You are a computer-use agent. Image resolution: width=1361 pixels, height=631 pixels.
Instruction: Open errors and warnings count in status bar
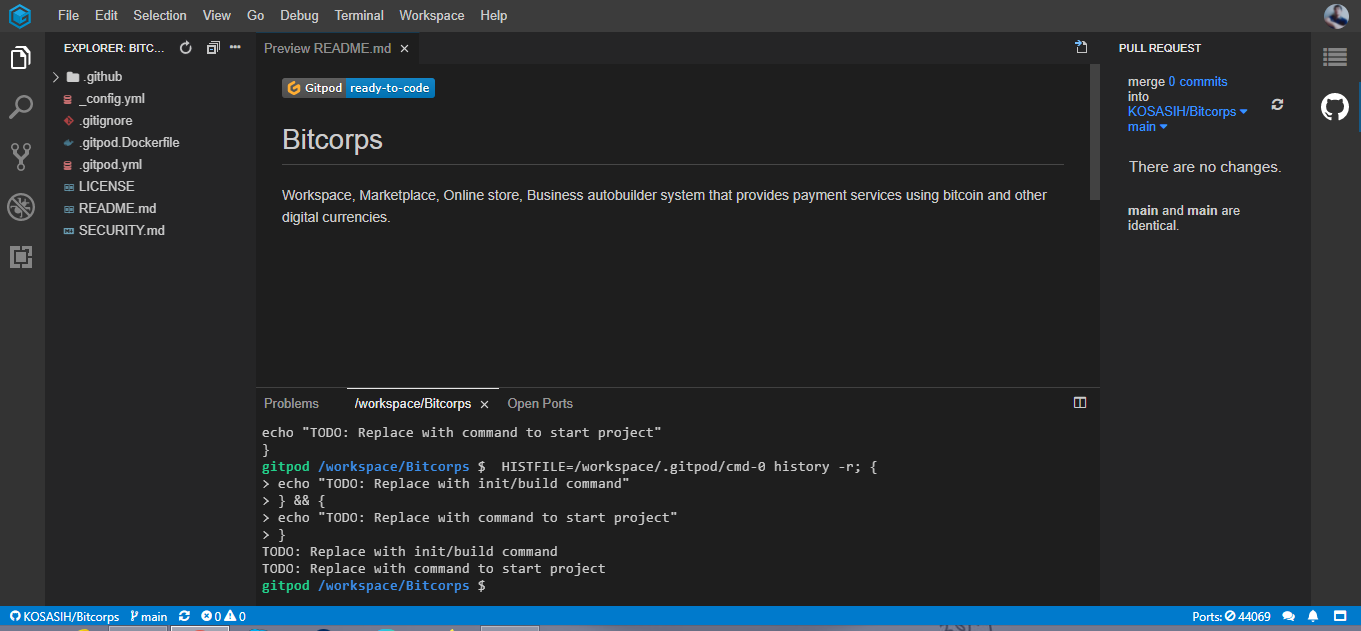[223, 617]
